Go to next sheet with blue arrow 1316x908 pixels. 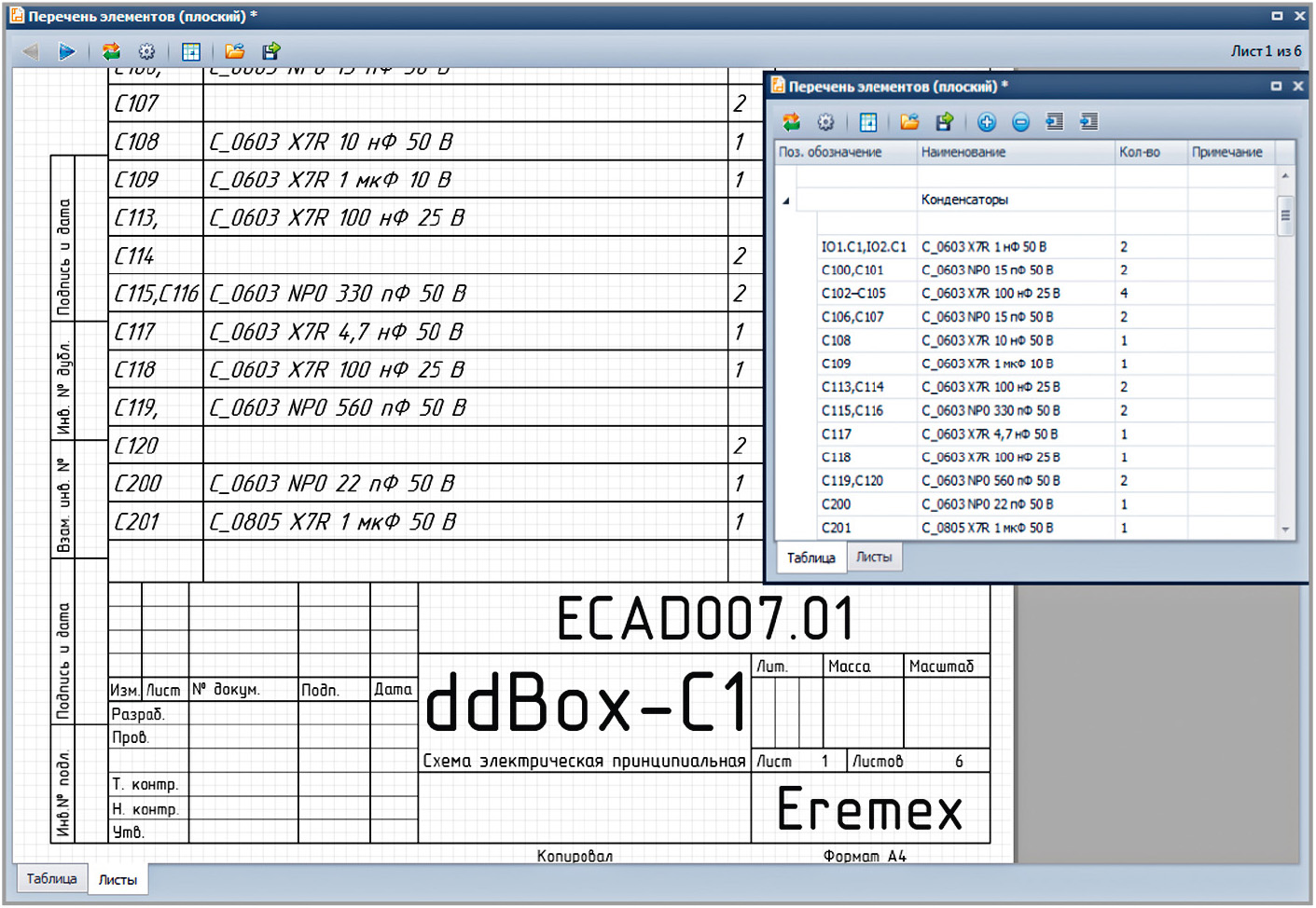[66, 51]
